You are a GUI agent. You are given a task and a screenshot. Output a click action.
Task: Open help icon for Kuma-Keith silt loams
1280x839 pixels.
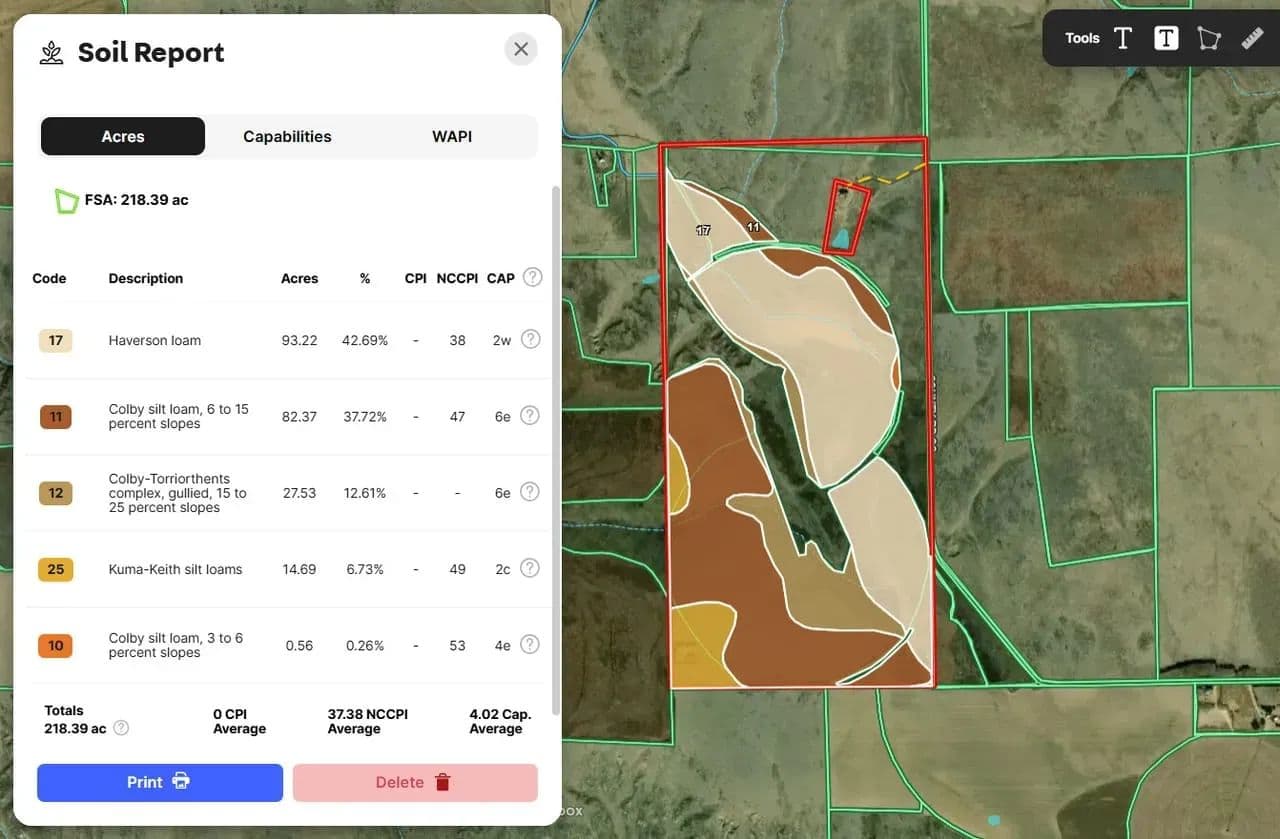[x=531, y=568]
